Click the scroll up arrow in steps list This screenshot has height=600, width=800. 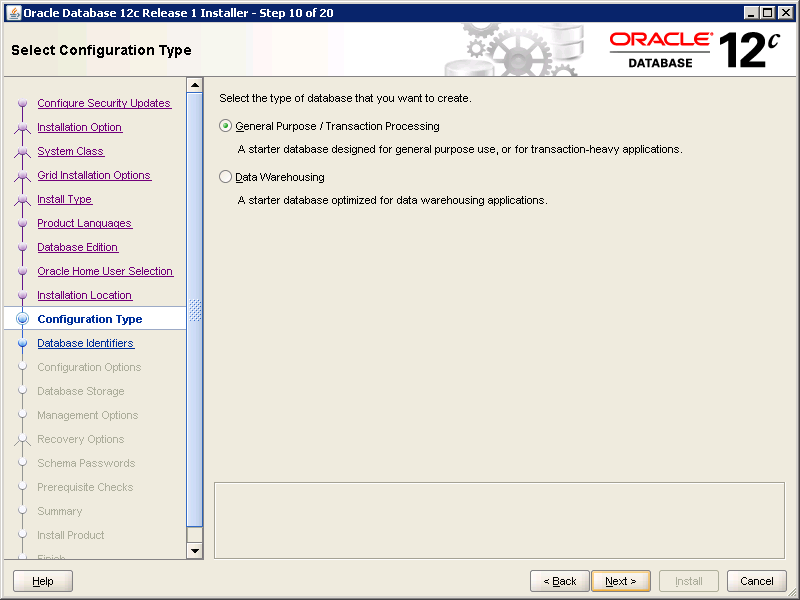(x=195, y=85)
